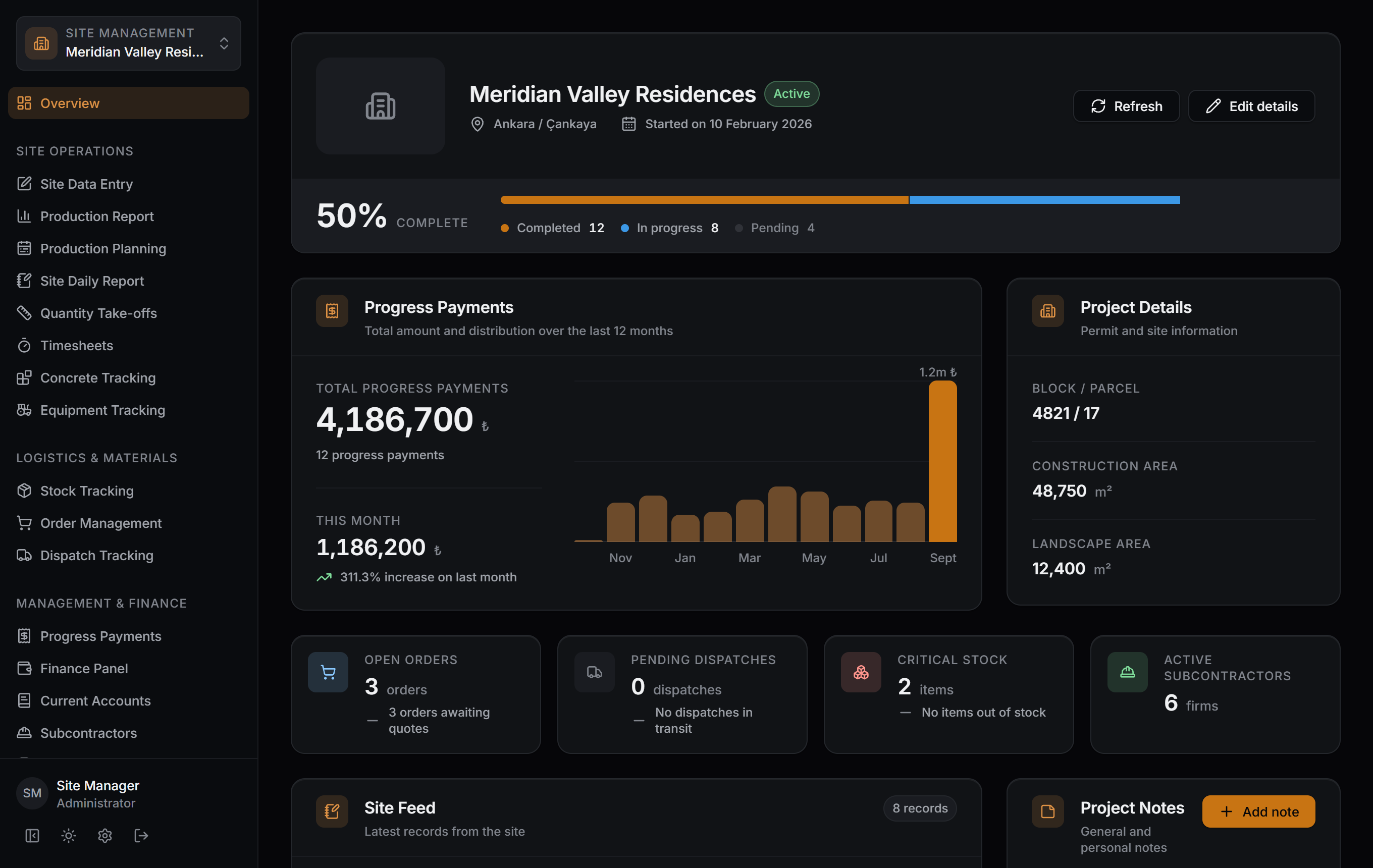The width and height of the screenshot is (1373, 868).
Task: Go to Production Report
Action: coord(128,216)
